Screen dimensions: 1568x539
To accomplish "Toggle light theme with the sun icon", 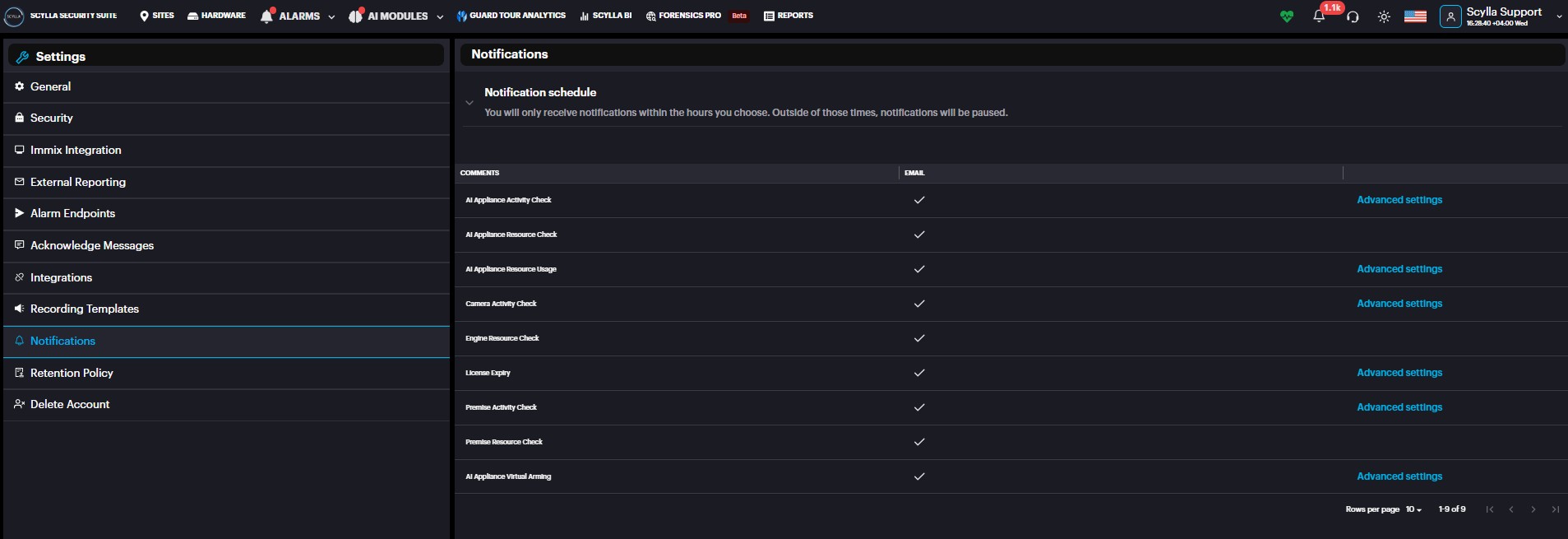I will tap(1384, 16).
